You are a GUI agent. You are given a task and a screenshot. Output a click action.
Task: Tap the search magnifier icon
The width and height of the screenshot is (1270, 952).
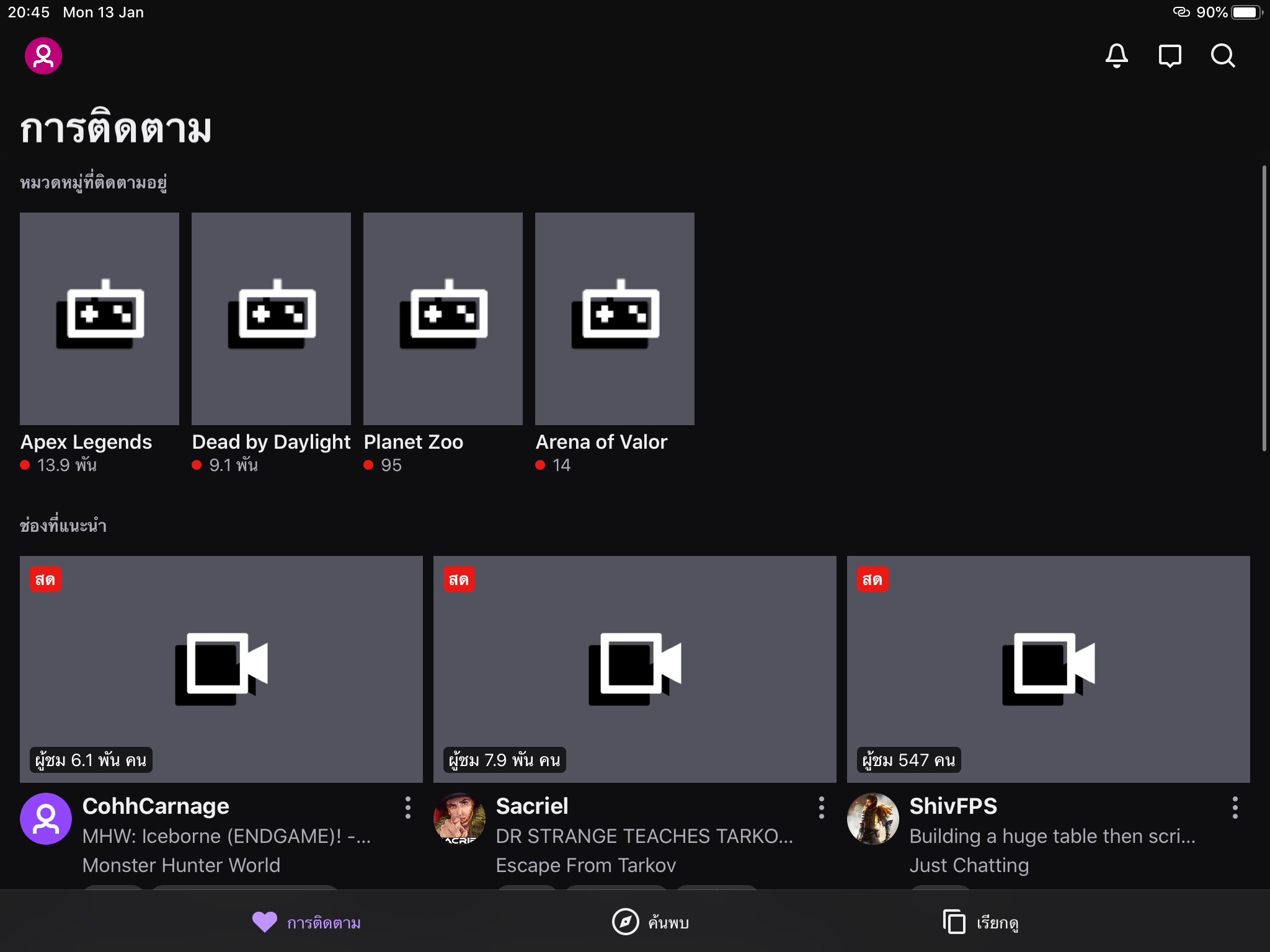[x=1223, y=56]
